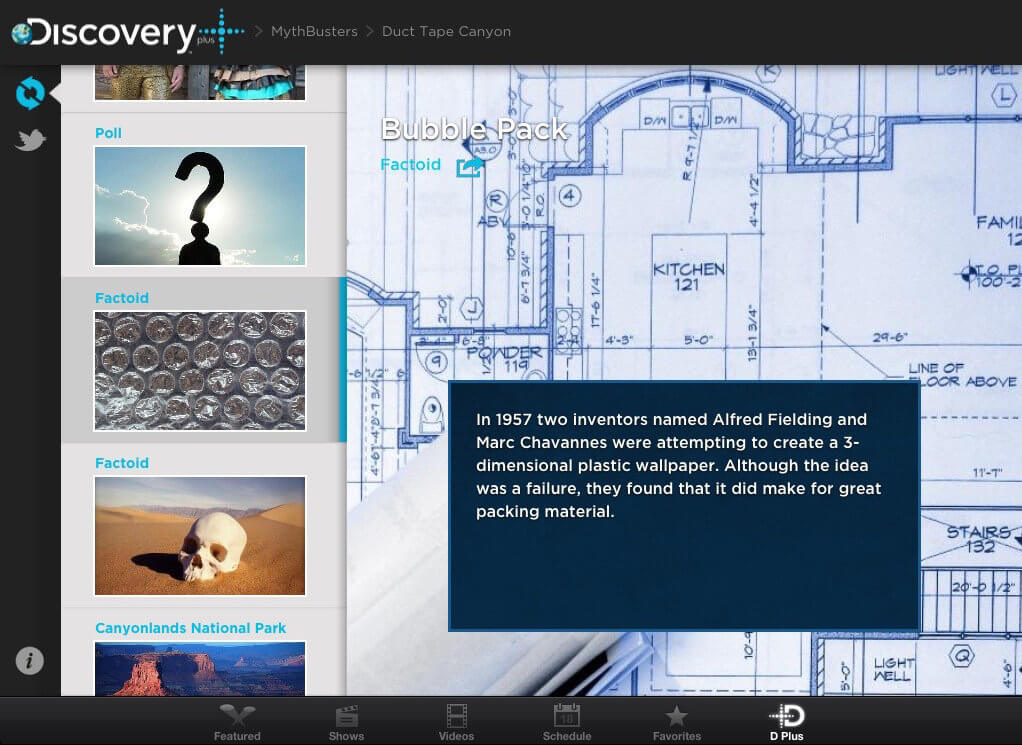Click the info icon in left sidebar
Screen dimensions: 1022x745
click(x=30, y=660)
